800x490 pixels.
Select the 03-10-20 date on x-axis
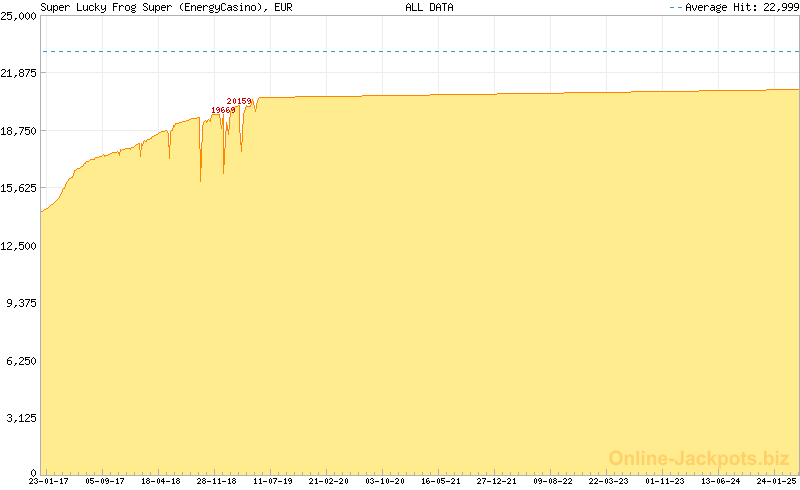[385, 481]
